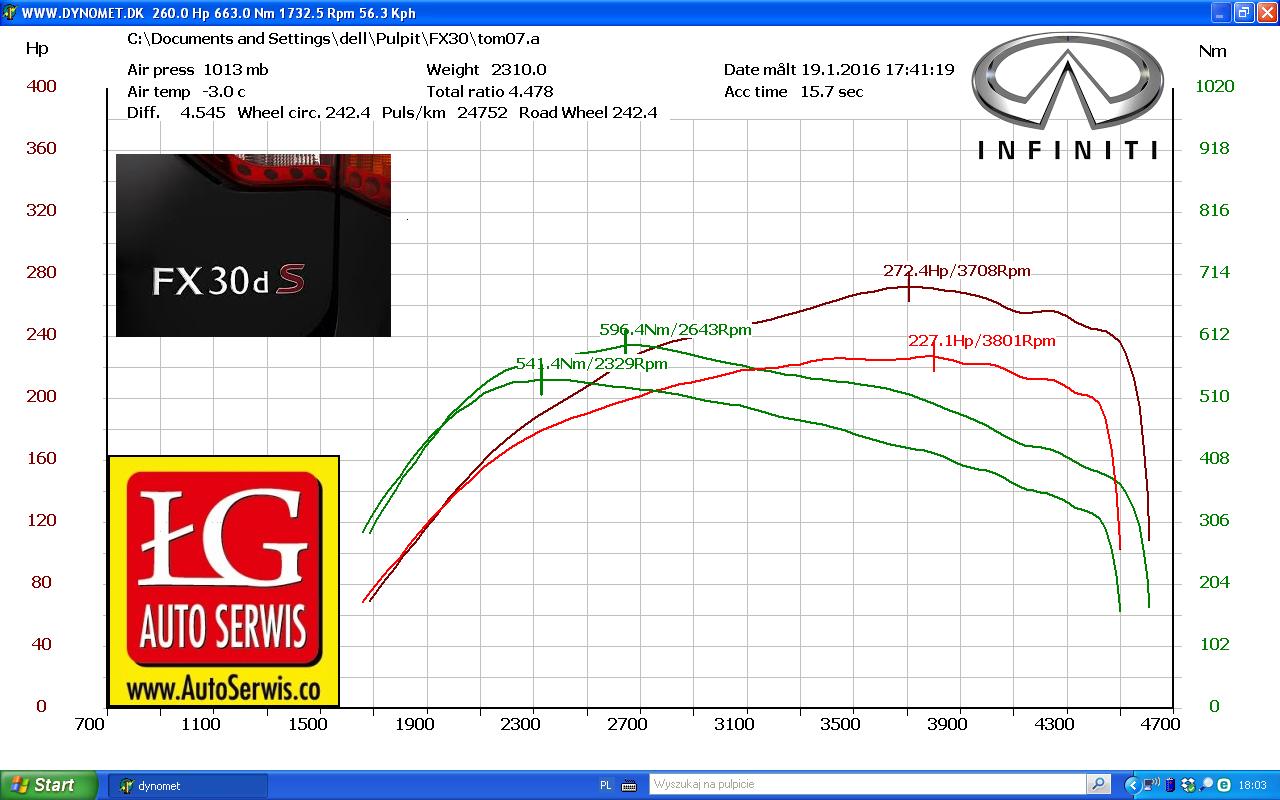Click the 'Acc time 15.7 sec' value
Screen dimensions: 1280x800
[794, 92]
